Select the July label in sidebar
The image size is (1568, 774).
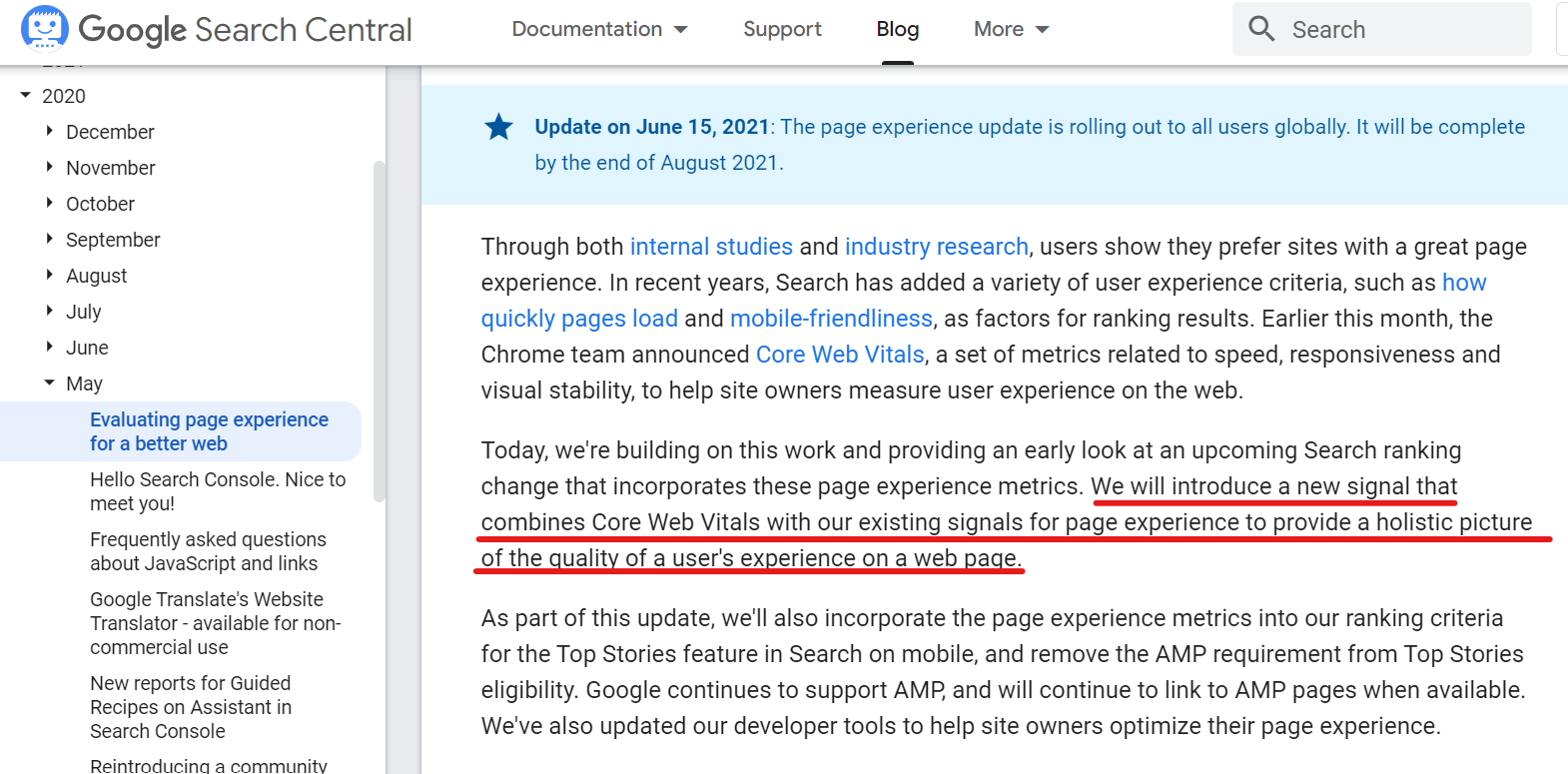(x=84, y=312)
